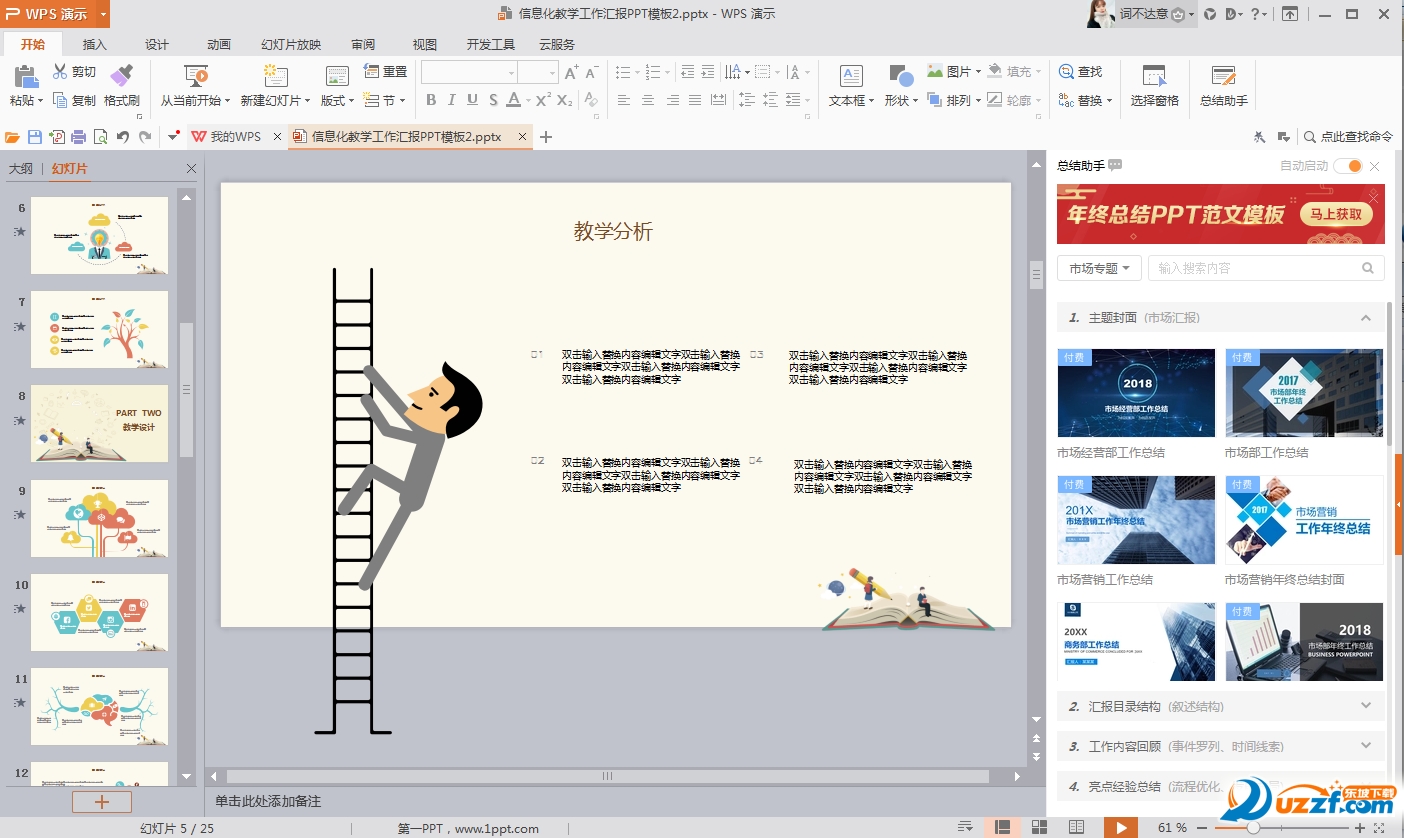Toggle the auto-start (自动启动) switch
Screen dimensions: 1404x838
1347,166
